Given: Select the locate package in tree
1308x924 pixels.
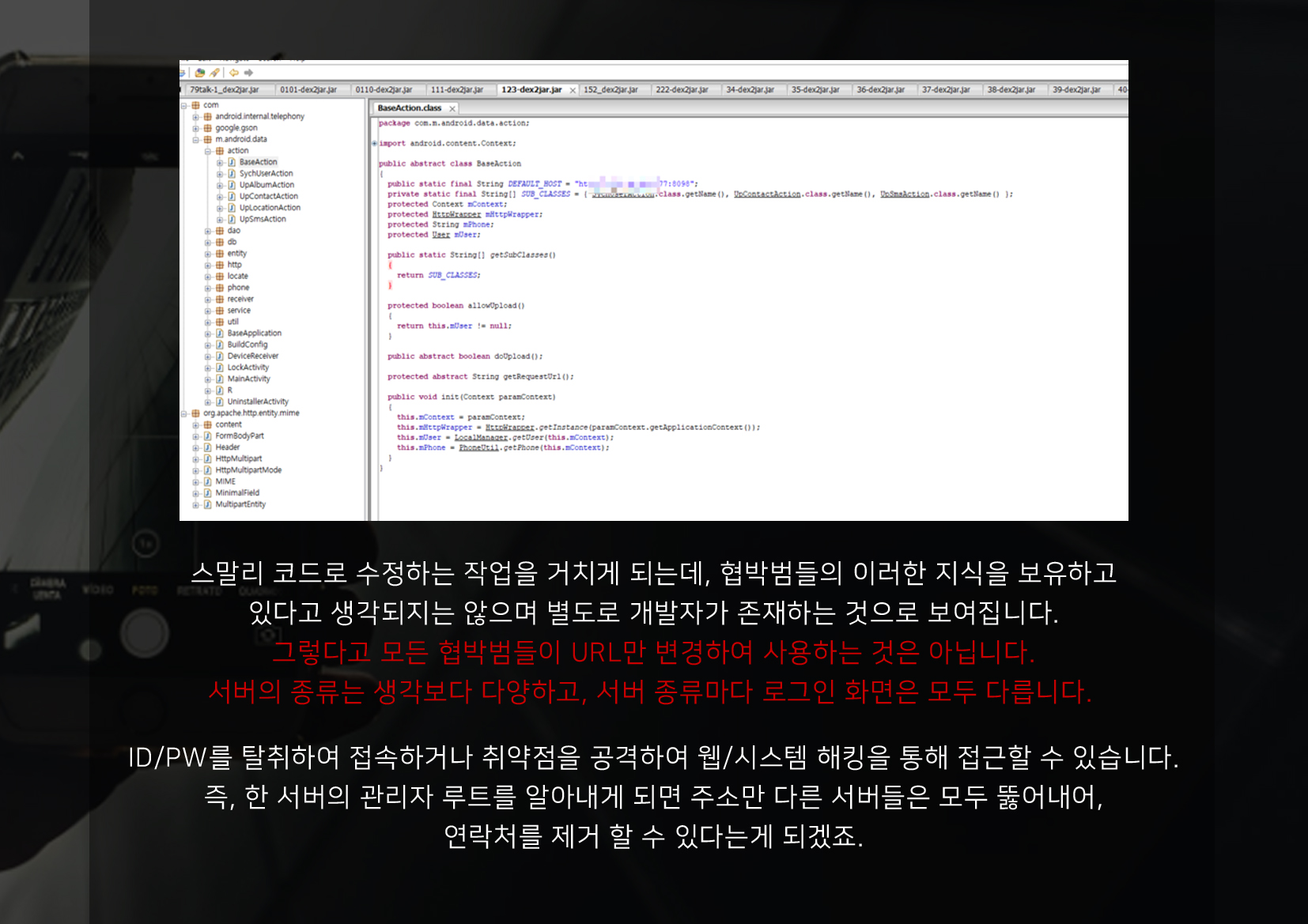Looking at the screenshot, I should pyautogui.click(x=237, y=277).
